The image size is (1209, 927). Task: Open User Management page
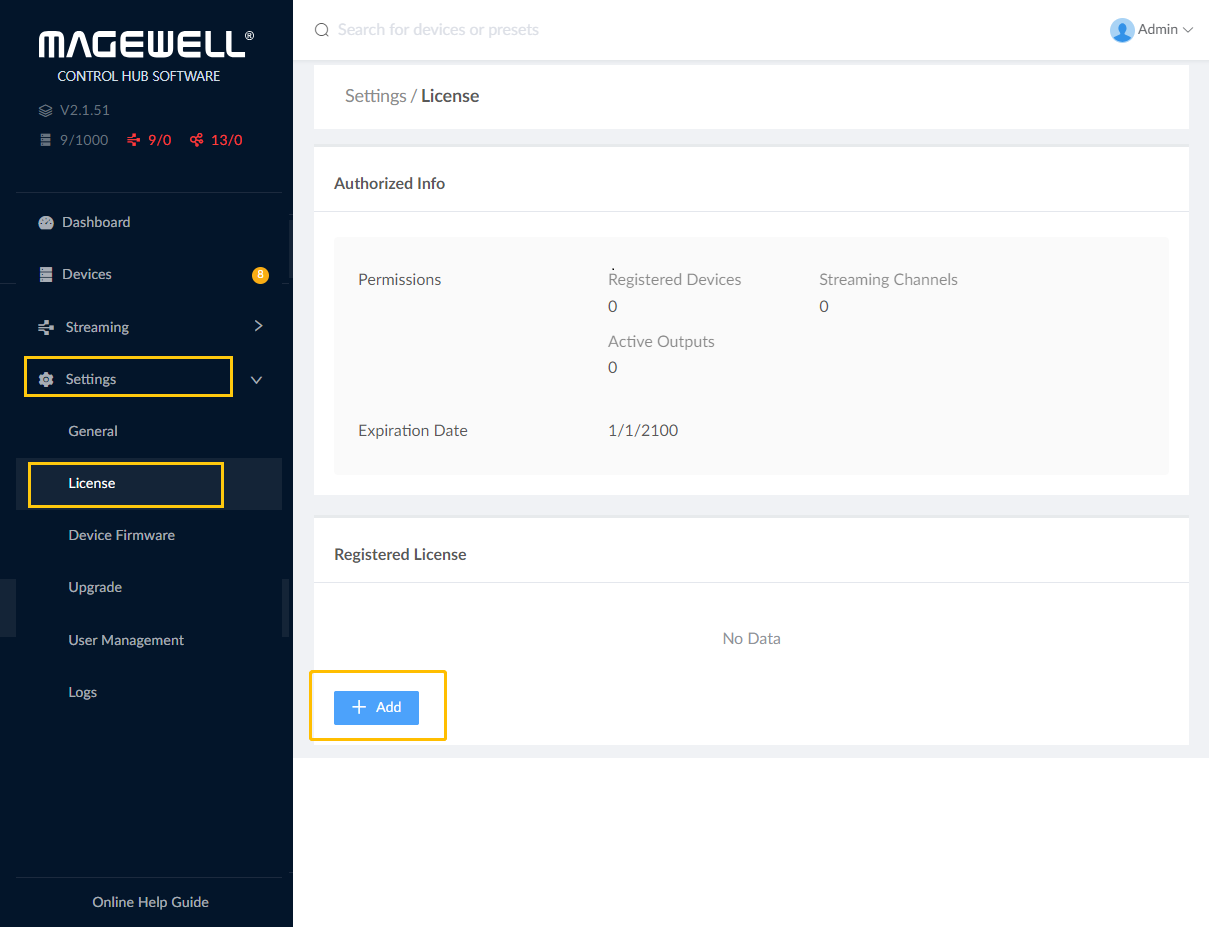[126, 640]
